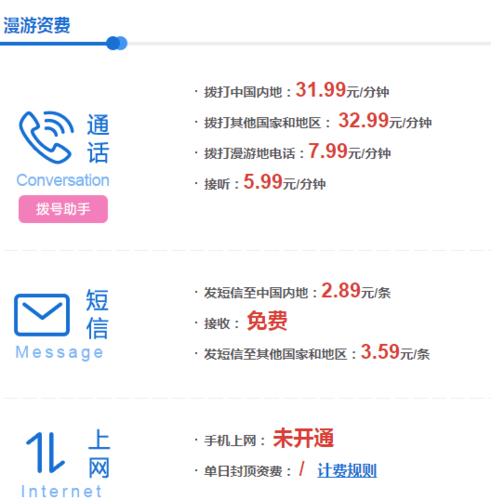
Task: Select the 漫游资费 tab heading
Action: click(x=37, y=25)
